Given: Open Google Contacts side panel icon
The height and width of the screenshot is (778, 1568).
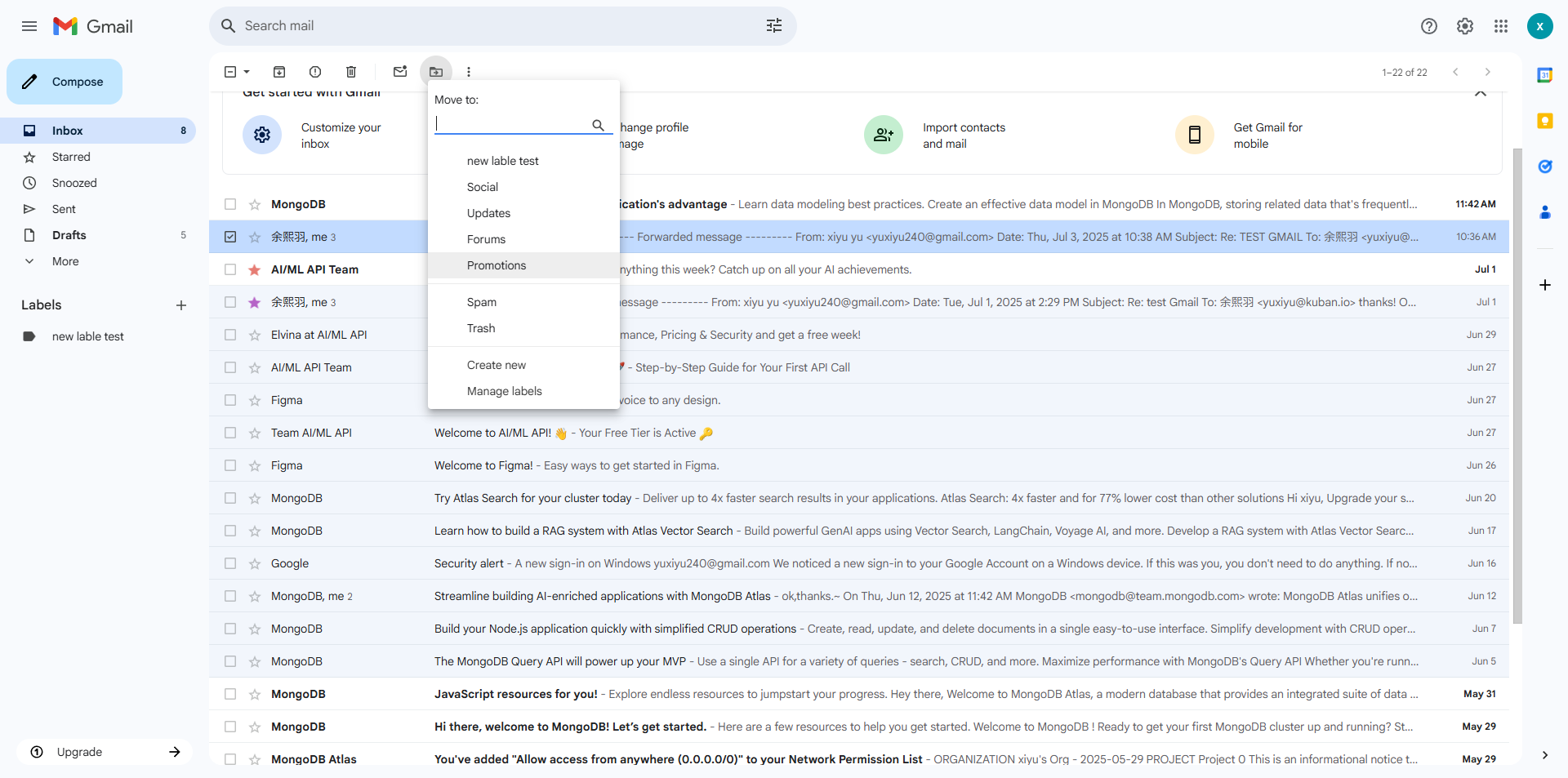Looking at the screenshot, I should click(1545, 212).
